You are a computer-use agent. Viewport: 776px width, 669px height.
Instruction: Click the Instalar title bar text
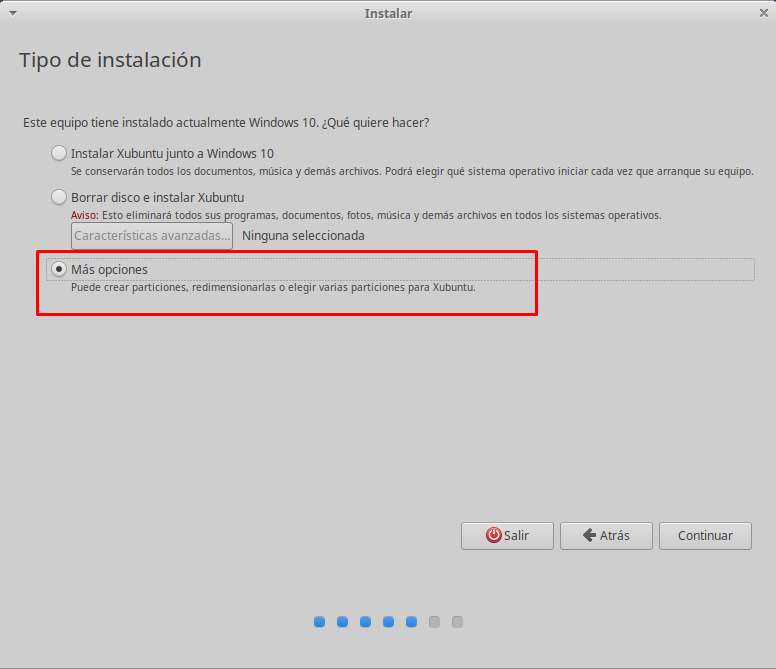coord(388,13)
